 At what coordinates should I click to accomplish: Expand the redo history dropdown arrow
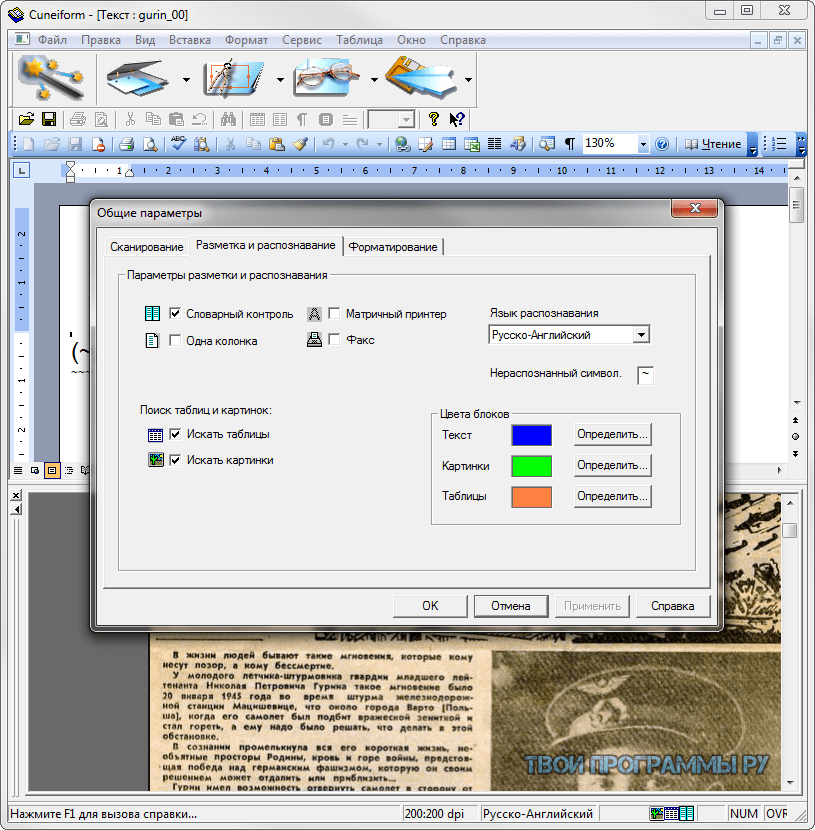[x=379, y=144]
